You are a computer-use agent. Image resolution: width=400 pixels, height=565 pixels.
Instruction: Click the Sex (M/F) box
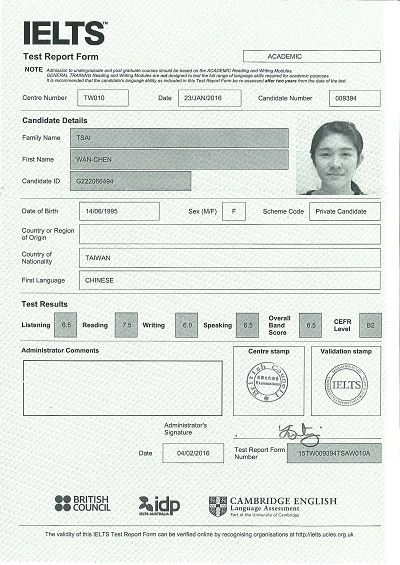[x=234, y=212]
